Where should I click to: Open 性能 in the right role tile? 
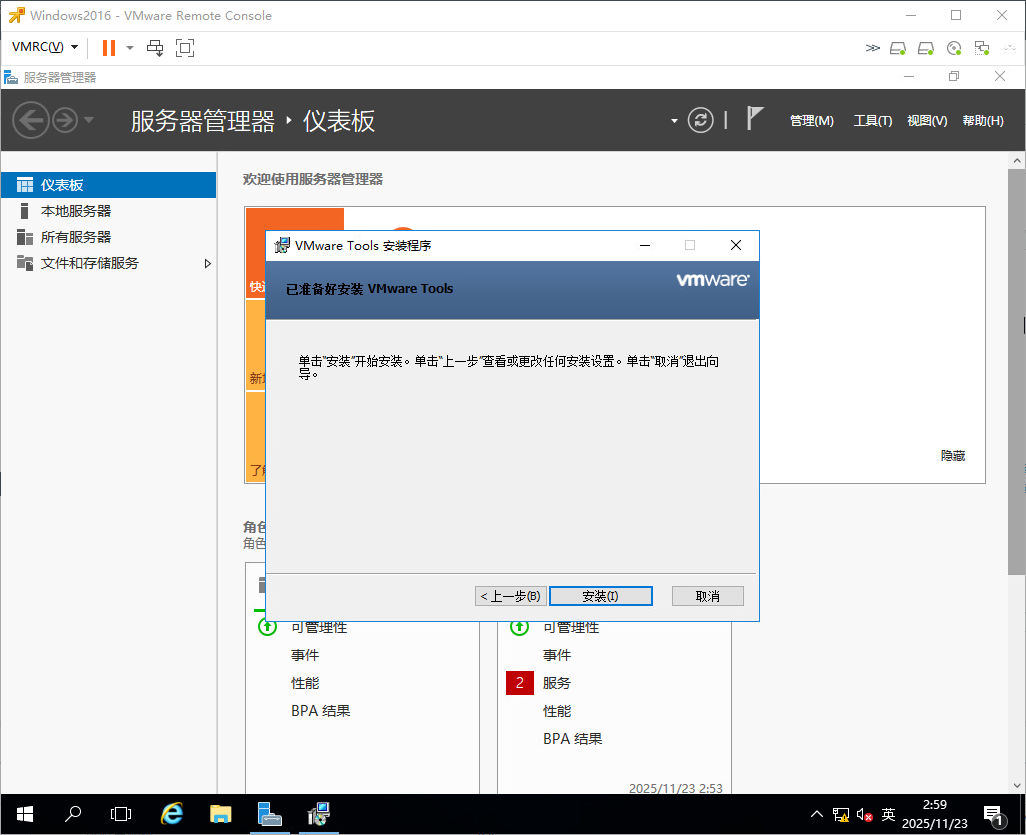click(557, 711)
